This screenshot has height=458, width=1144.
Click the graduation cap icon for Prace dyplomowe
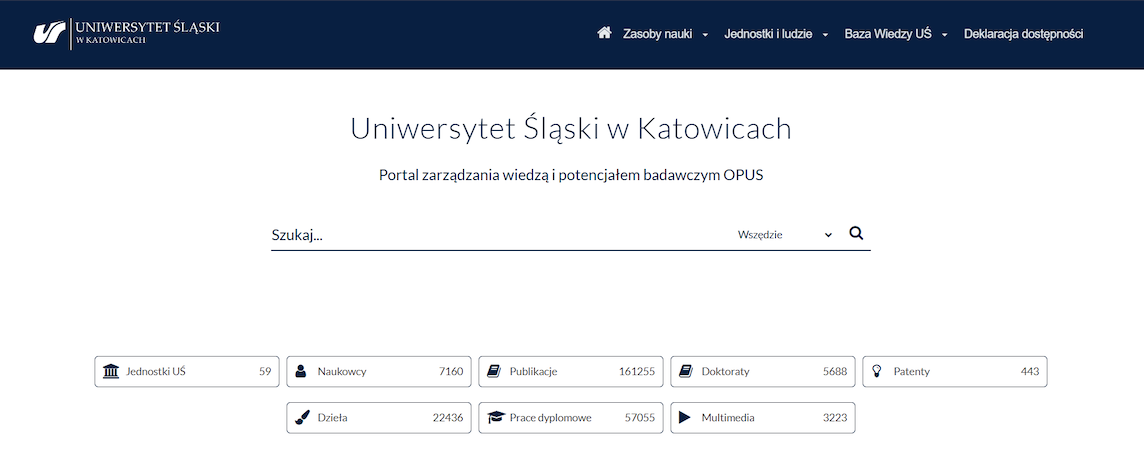tap(496, 418)
